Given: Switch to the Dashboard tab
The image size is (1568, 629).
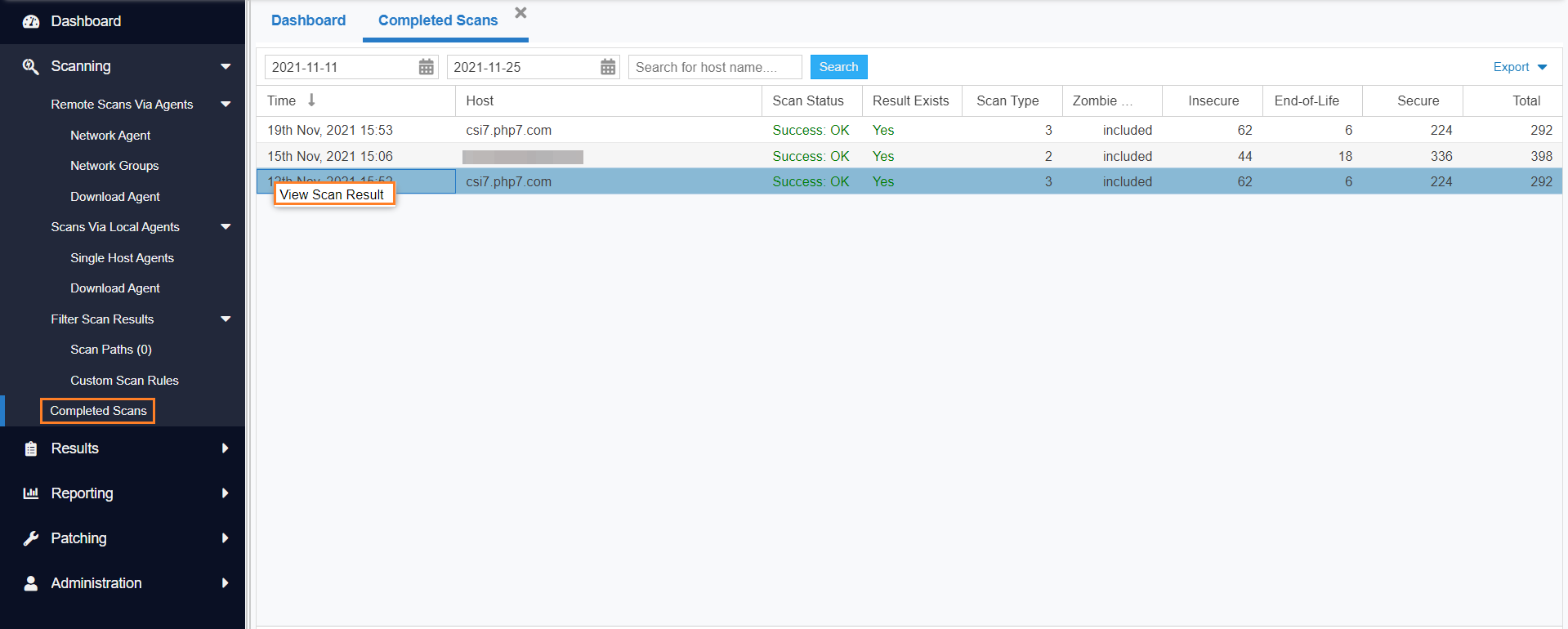Looking at the screenshot, I should (x=308, y=20).
